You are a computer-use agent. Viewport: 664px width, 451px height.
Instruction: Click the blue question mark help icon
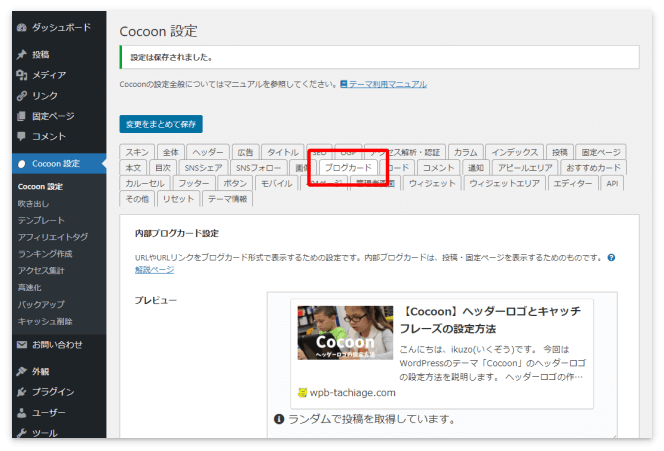(611, 257)
